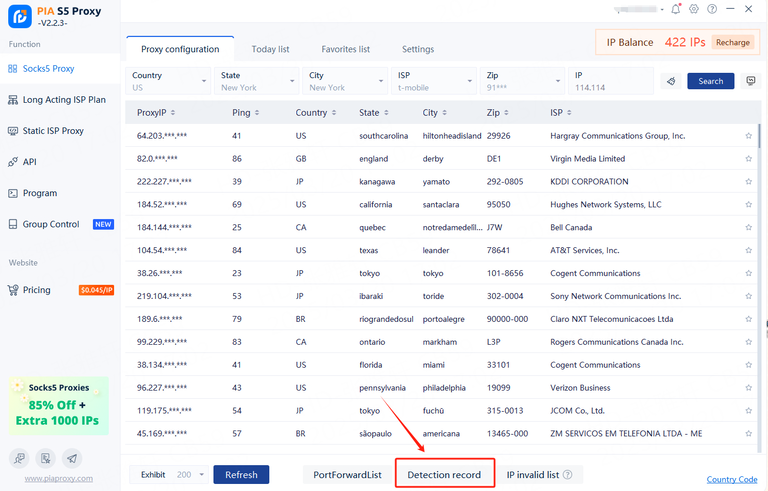The height and width of the screenshot is (491, 768).
Task: Open settings via the gear icon
Action: (692, 10)
